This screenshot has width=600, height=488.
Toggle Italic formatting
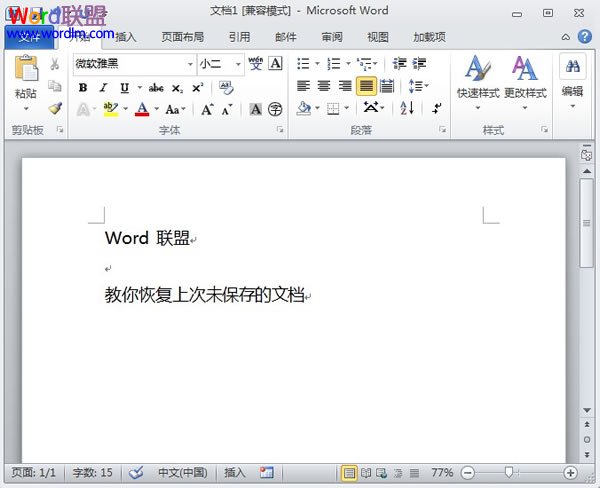point(103,88)
